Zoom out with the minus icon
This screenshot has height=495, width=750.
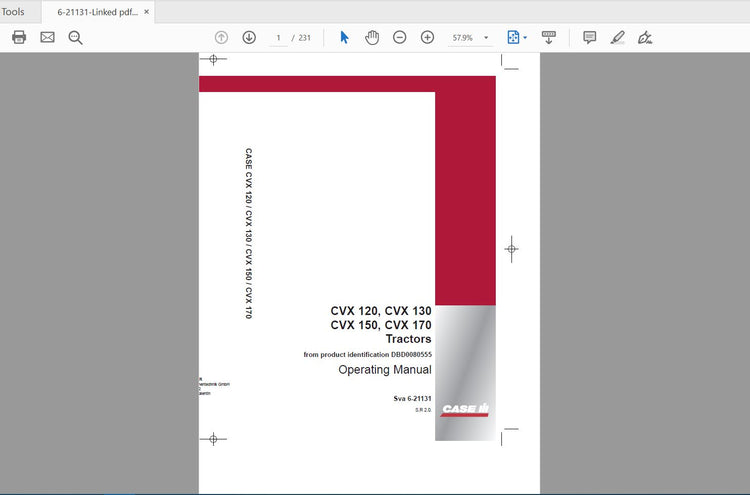click(x=399, y=37)
